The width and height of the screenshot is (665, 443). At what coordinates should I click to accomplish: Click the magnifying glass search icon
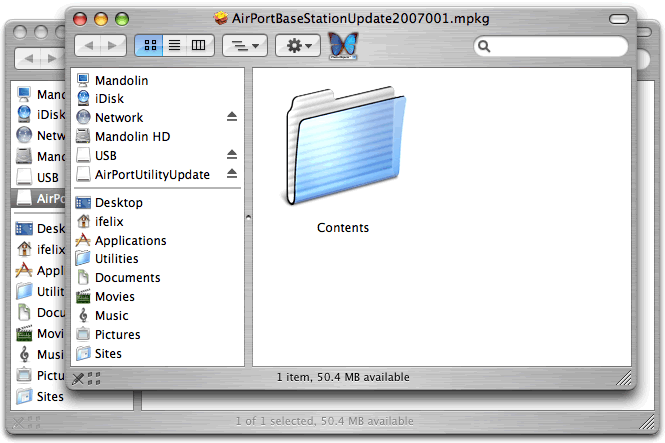(484, 46)
